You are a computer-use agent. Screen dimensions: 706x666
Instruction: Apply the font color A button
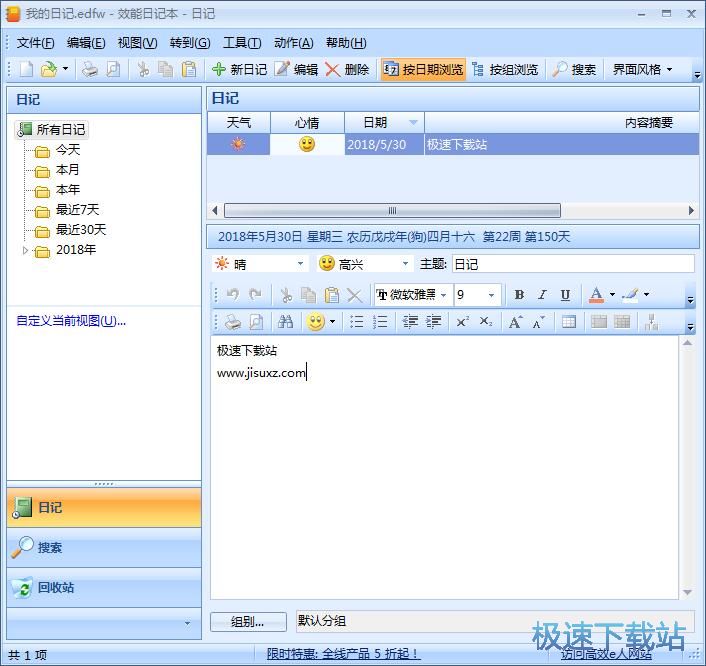coord(596,295)
